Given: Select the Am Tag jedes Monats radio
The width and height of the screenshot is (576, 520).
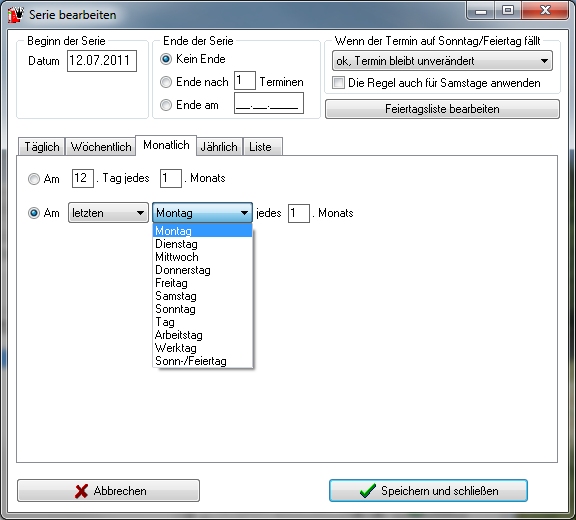Looking at the screenshot, I should (x=34, y=179).
